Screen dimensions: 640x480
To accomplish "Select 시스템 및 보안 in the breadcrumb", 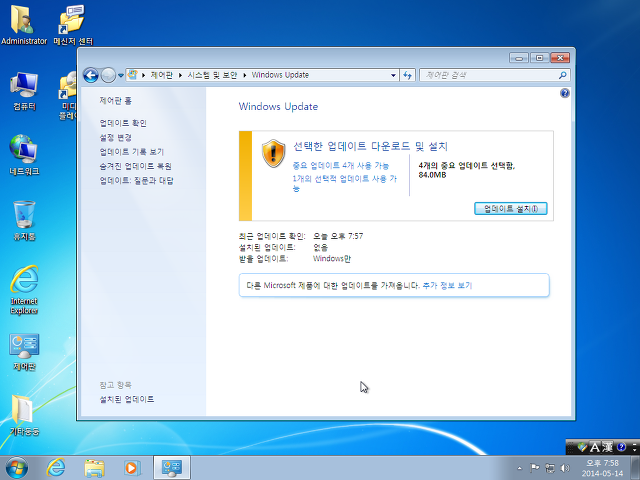I will (x=212, y=75).
